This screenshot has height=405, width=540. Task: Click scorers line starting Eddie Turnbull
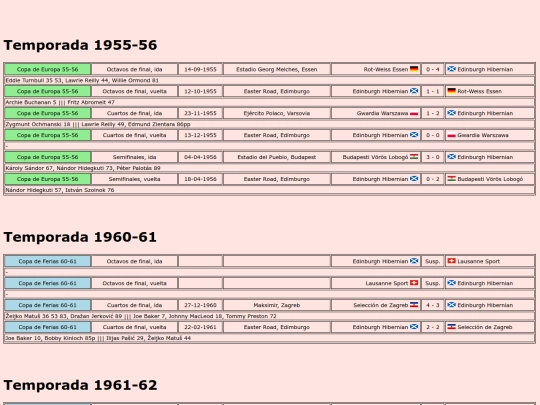click(269, 80)
